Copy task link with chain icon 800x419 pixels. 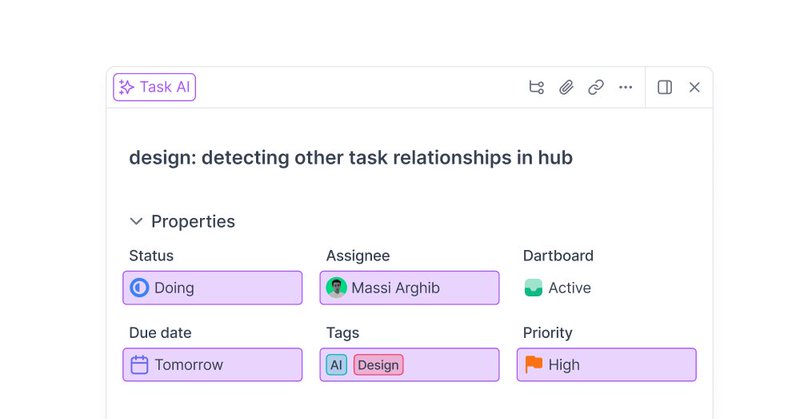tap(595, 87)
